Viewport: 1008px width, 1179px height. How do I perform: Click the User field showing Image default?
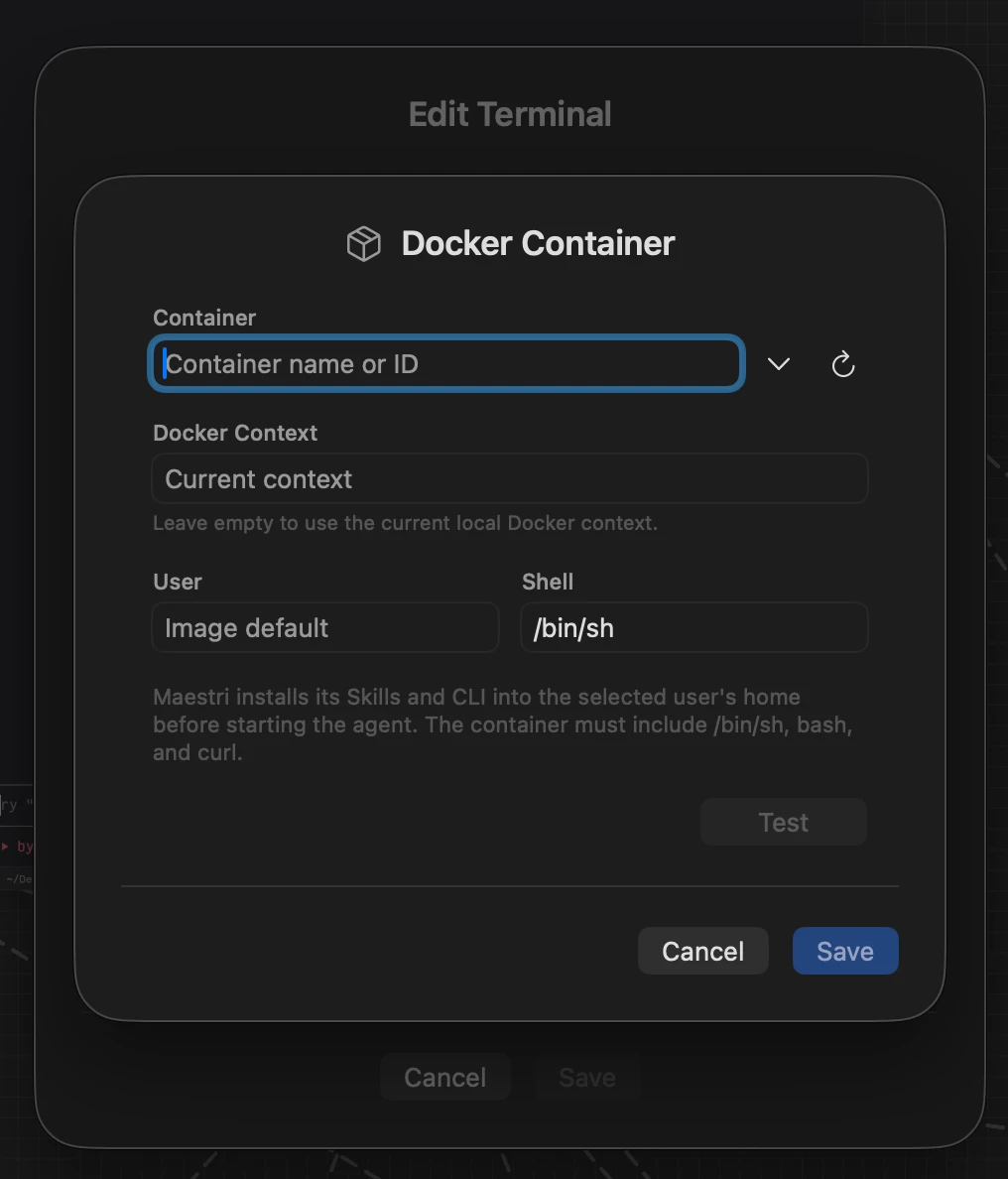(325, 628)
